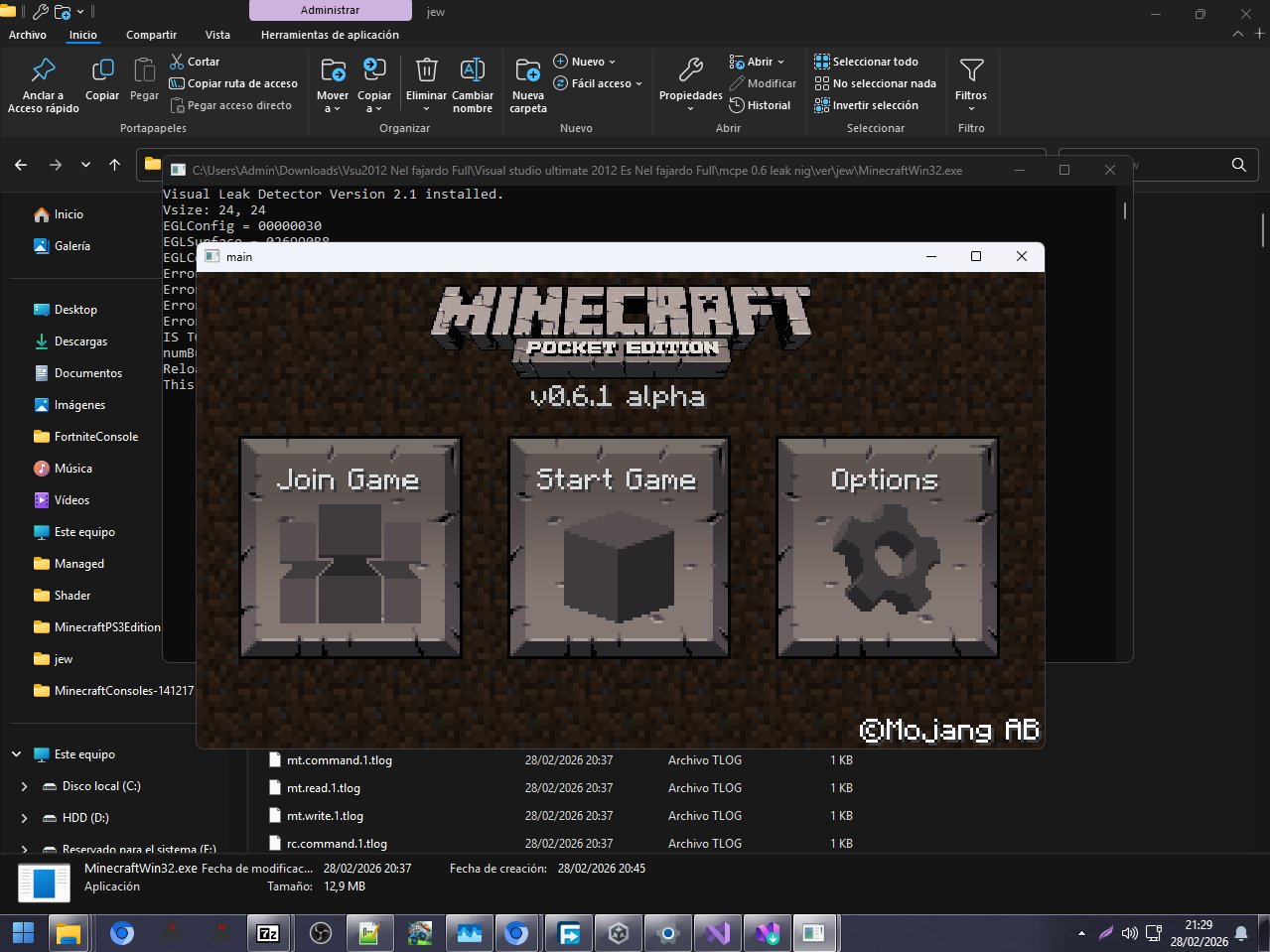Go up one folder level

tap(114, 165)
